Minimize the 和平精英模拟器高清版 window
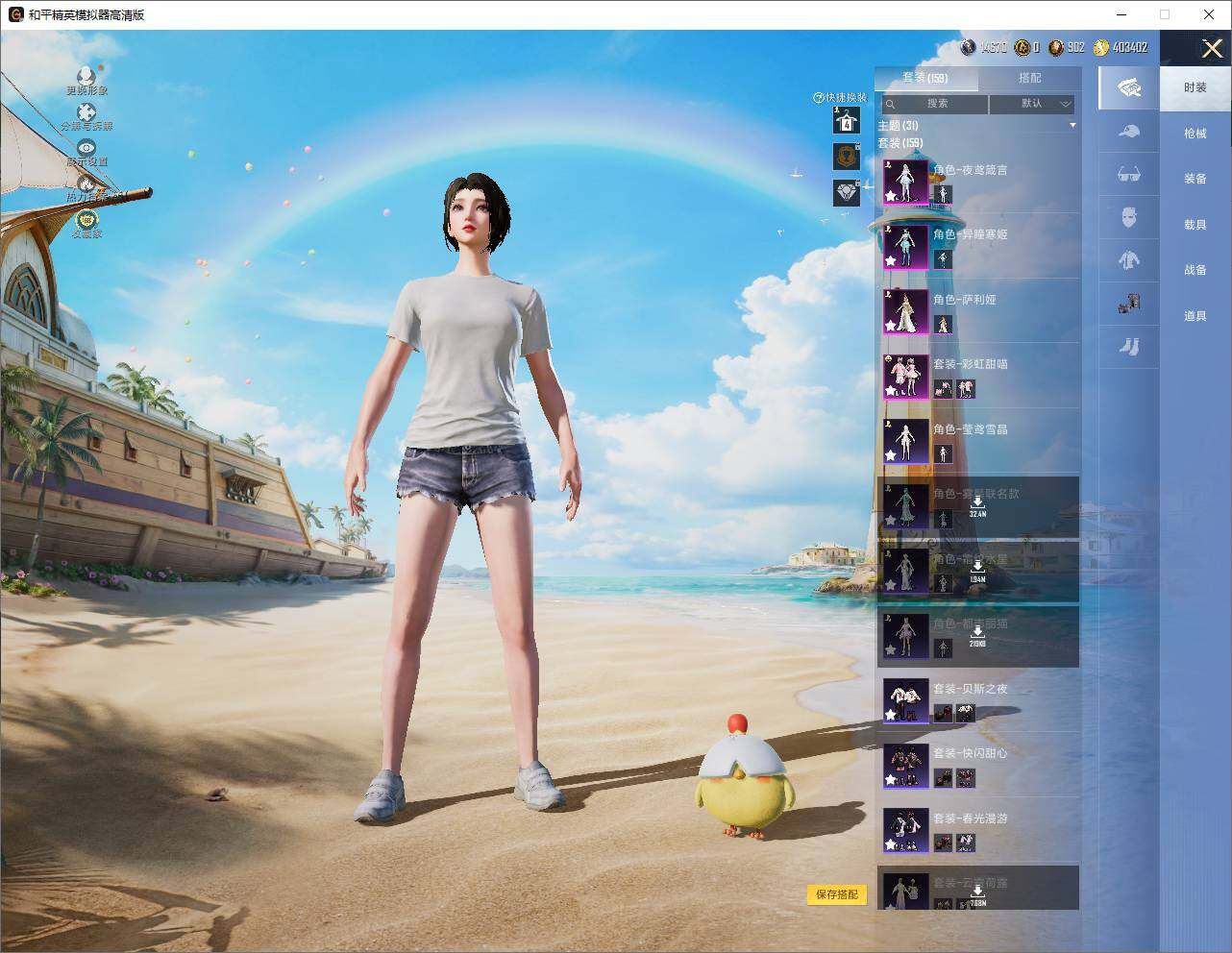The image size is (1232, 953). pyautogui.click(x=1121, y=14)
